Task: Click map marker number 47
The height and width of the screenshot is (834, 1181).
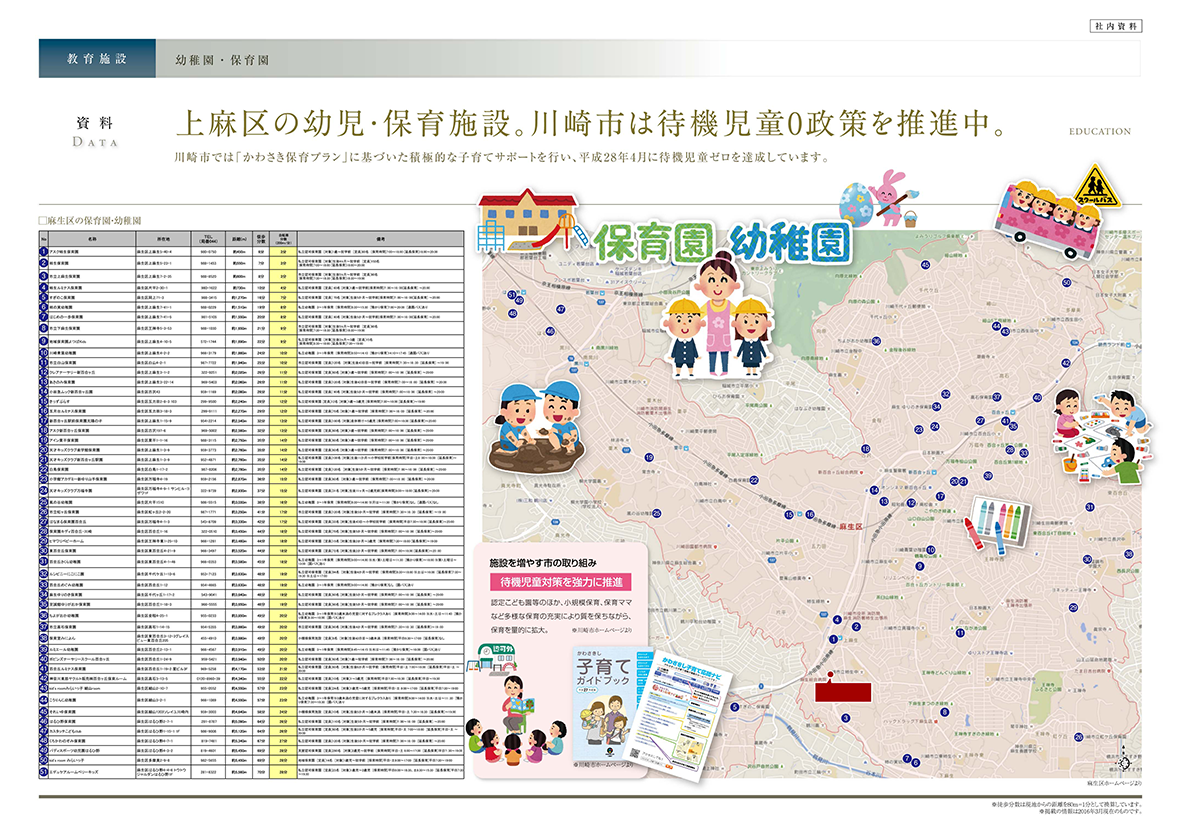Action: click(560, 310)
